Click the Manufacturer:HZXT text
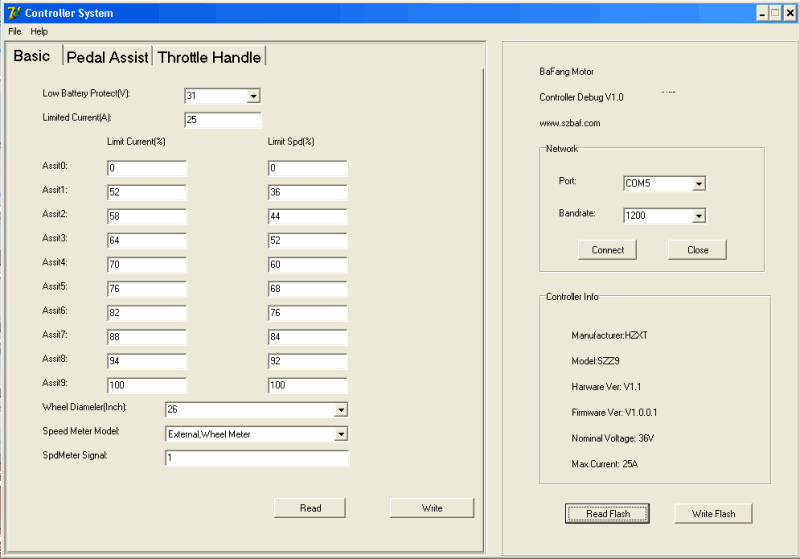This screenshot has width=800, height=559. click(x=609, y=335)
